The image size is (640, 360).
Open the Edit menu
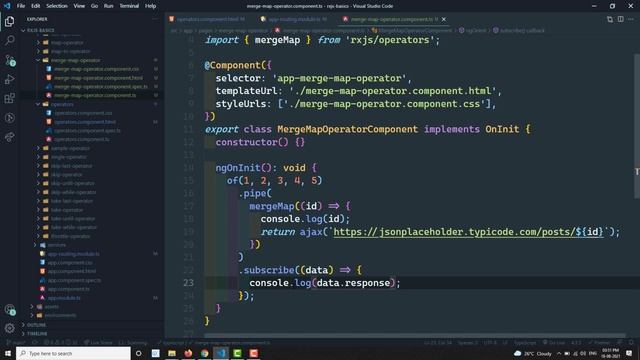(x=36, y=6)
